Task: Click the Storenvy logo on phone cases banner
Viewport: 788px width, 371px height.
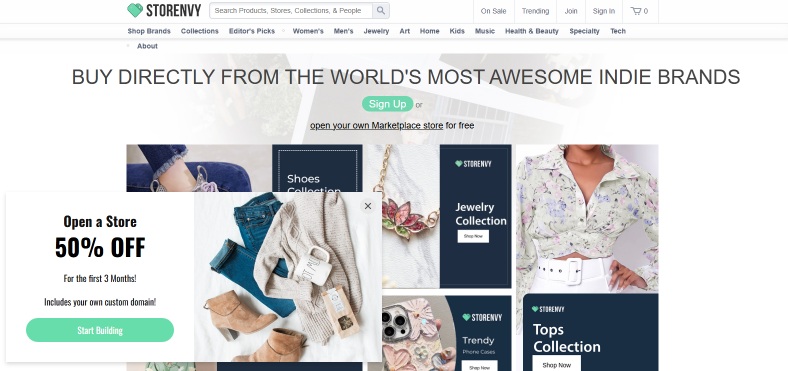Action: 482,317
